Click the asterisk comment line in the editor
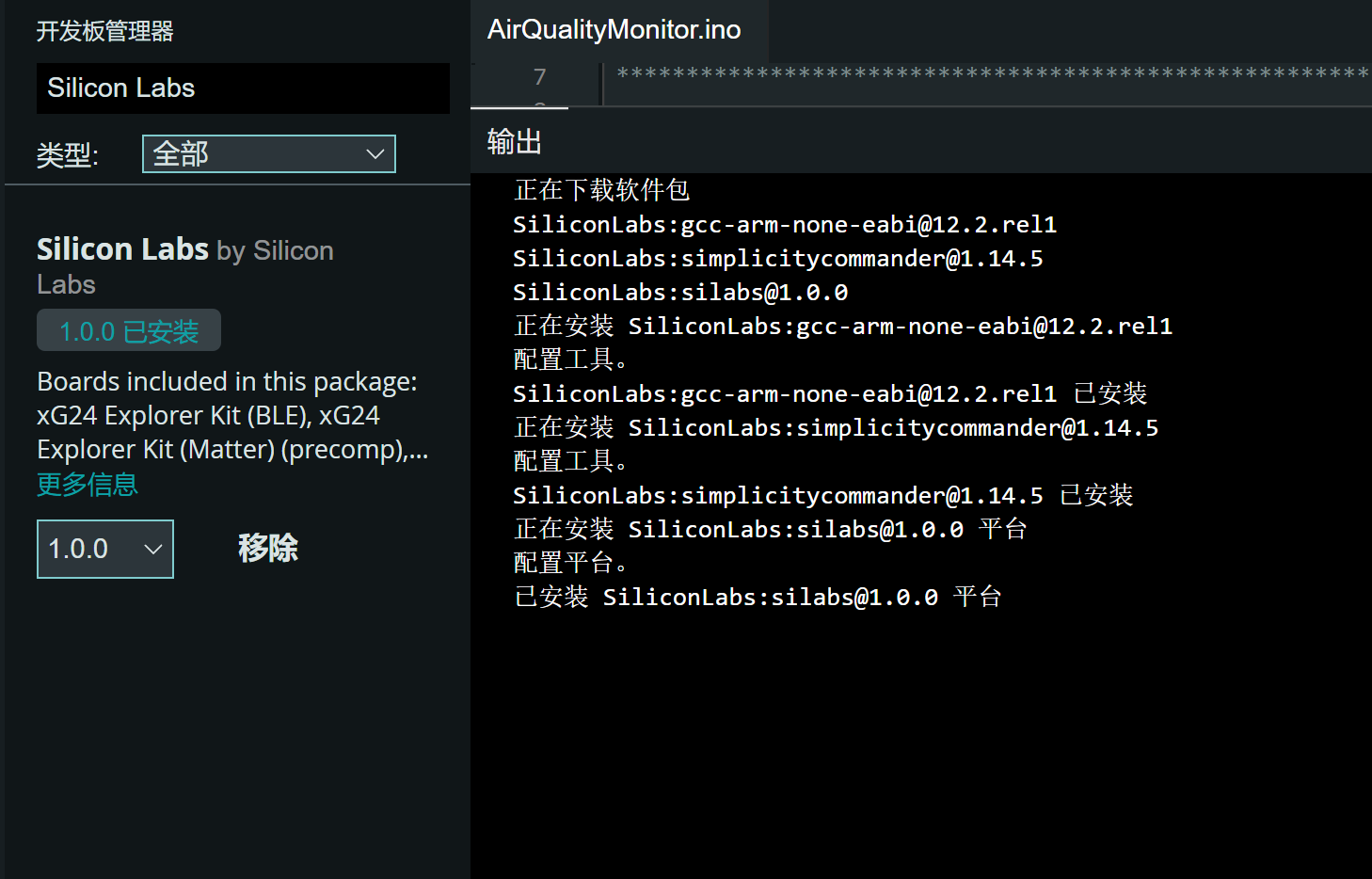Screen dimensions: 1372x879 pyautogui.click(x=993, y=72)
